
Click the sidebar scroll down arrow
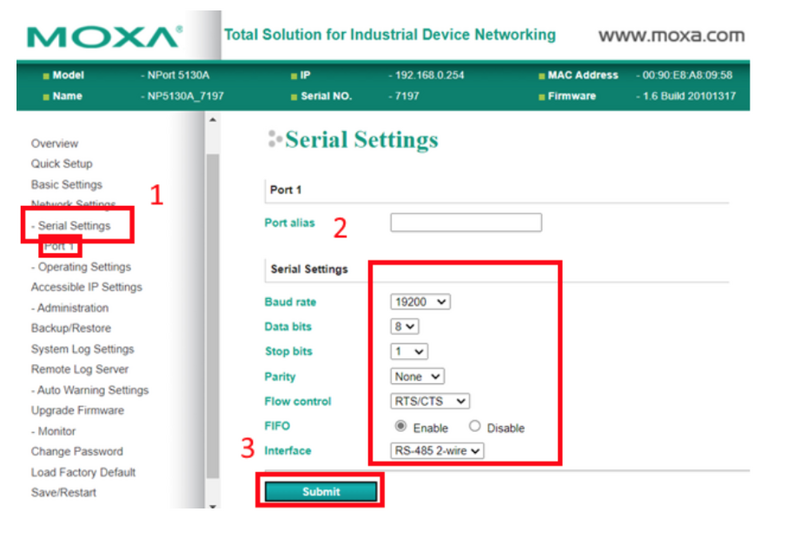213,506
